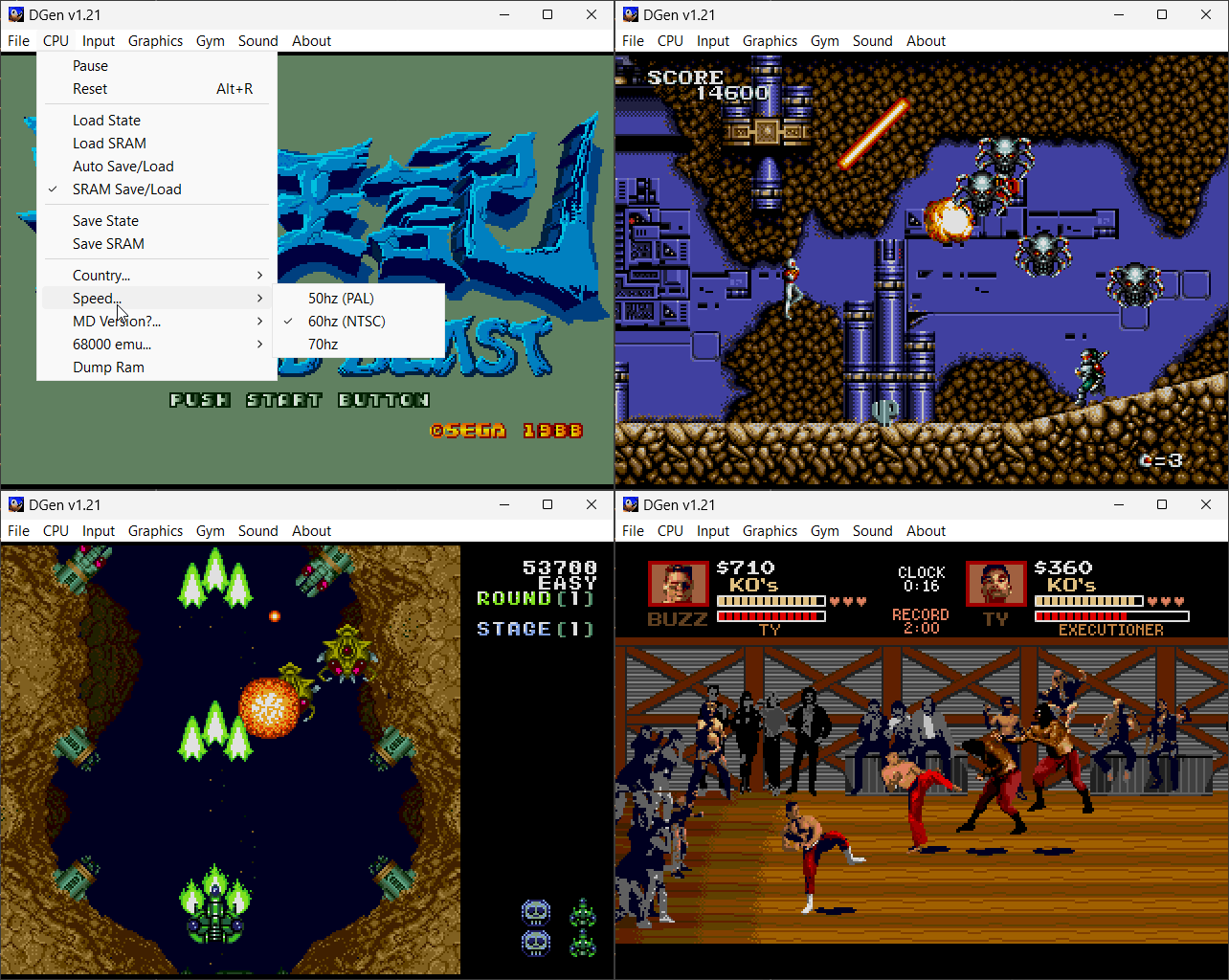The image size is (1229, 980).
Task: Open Graphics menu in bottom-left window
Action: coord(155,531)
